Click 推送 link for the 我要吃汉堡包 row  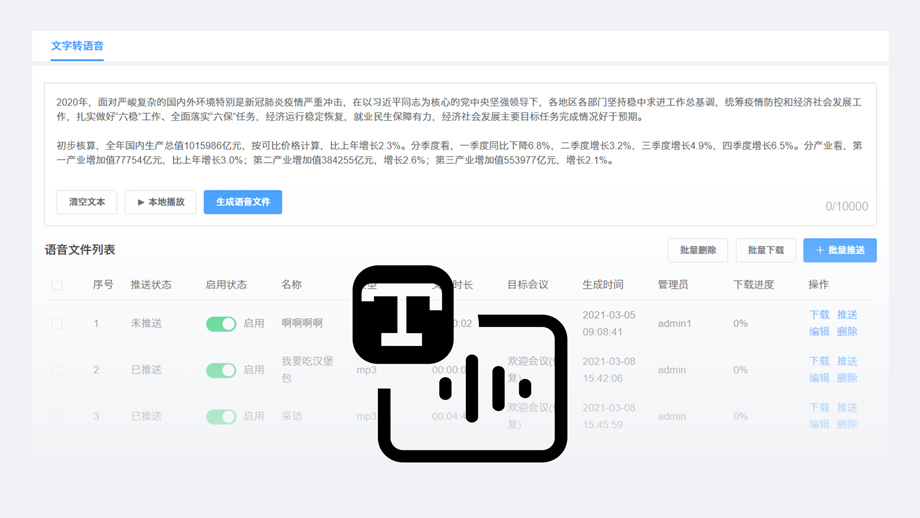847,361
